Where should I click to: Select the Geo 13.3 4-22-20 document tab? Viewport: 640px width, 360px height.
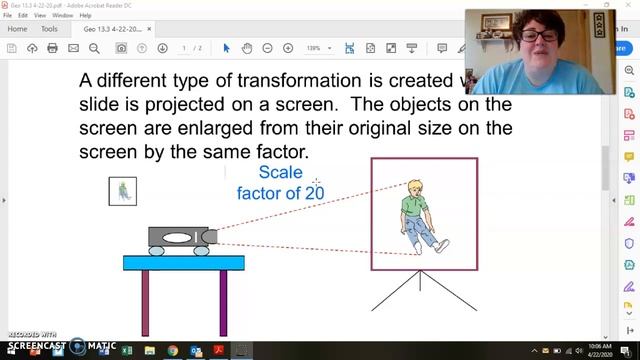[x=112, y=29]
